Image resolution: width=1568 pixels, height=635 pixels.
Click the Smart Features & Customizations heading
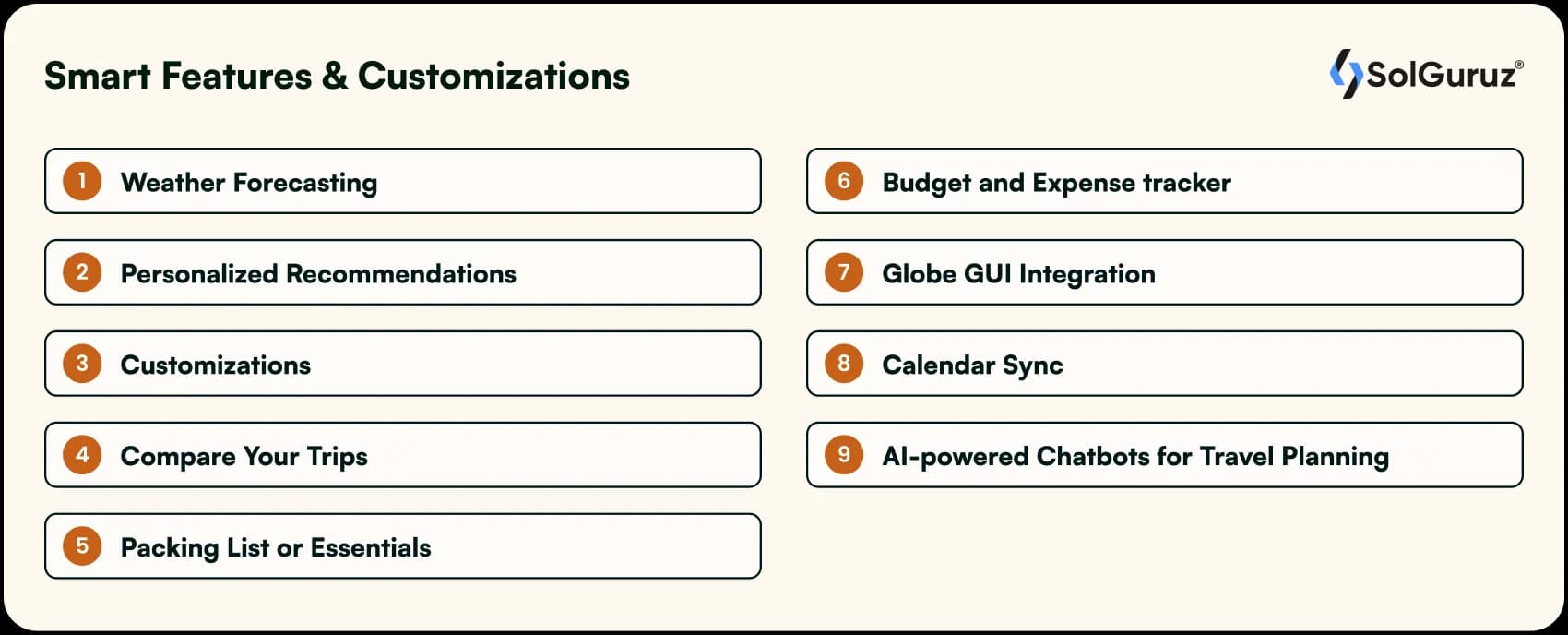tap(337, 76)
